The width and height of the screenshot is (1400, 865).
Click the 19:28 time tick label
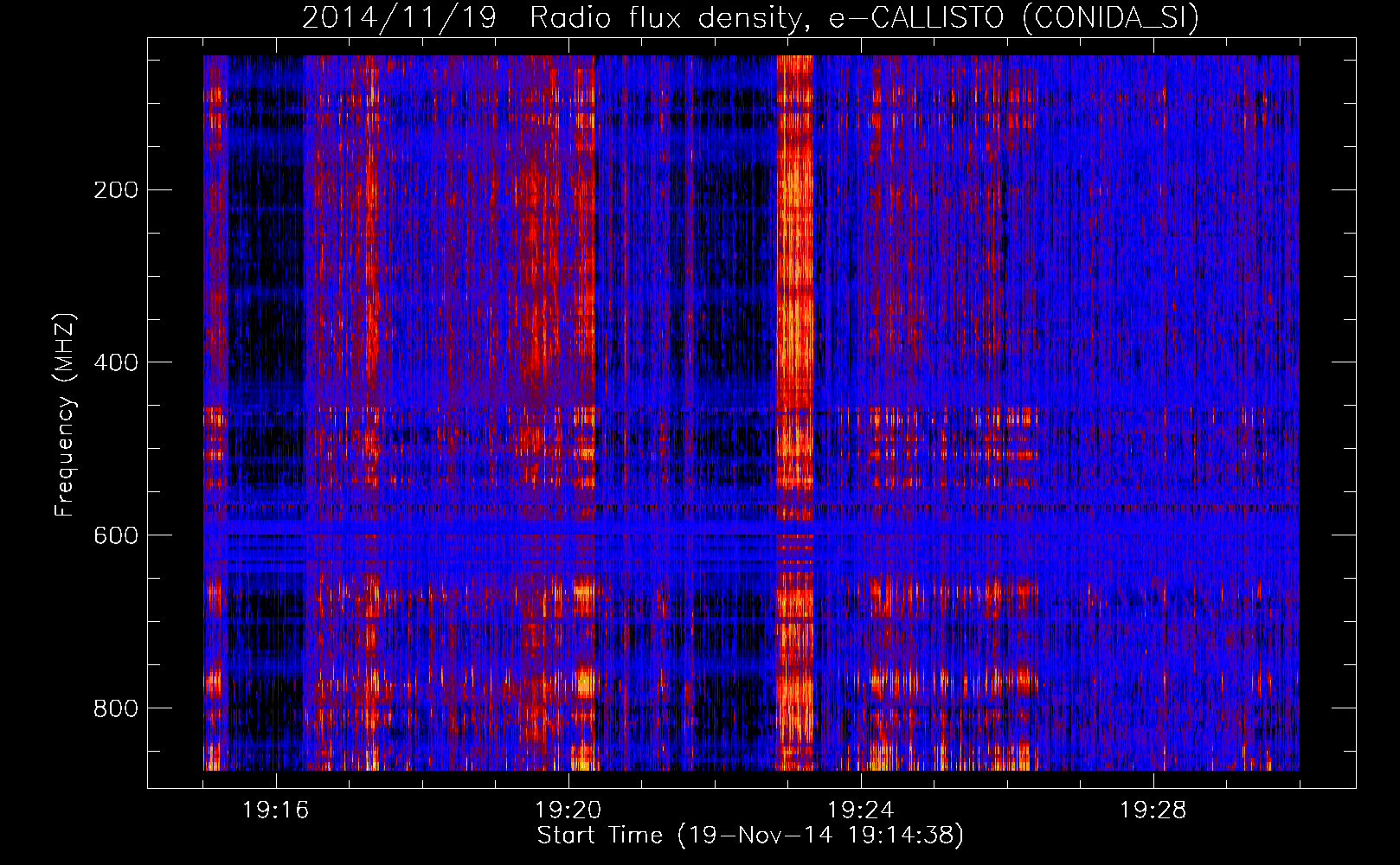coord(1153,811)
